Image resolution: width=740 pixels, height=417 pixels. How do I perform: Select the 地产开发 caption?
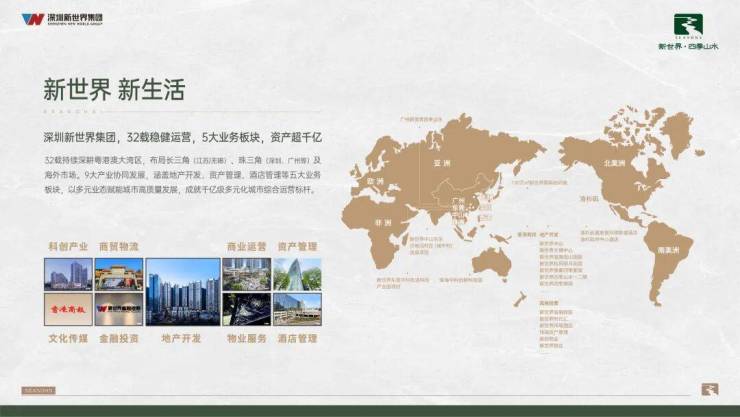(x=182, y=338)
